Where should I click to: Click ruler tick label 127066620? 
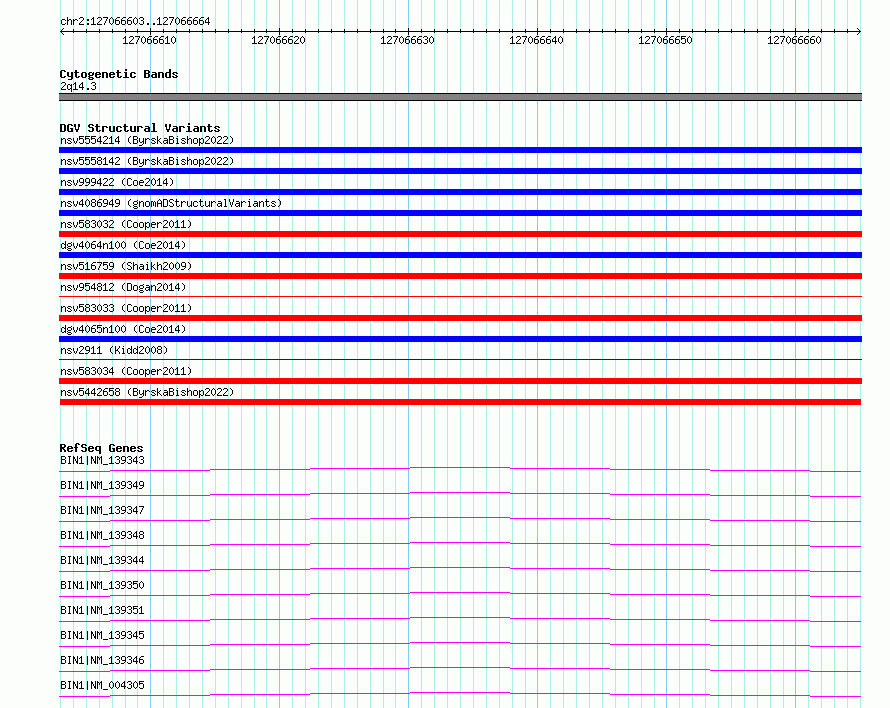click(x=278, y=40)
